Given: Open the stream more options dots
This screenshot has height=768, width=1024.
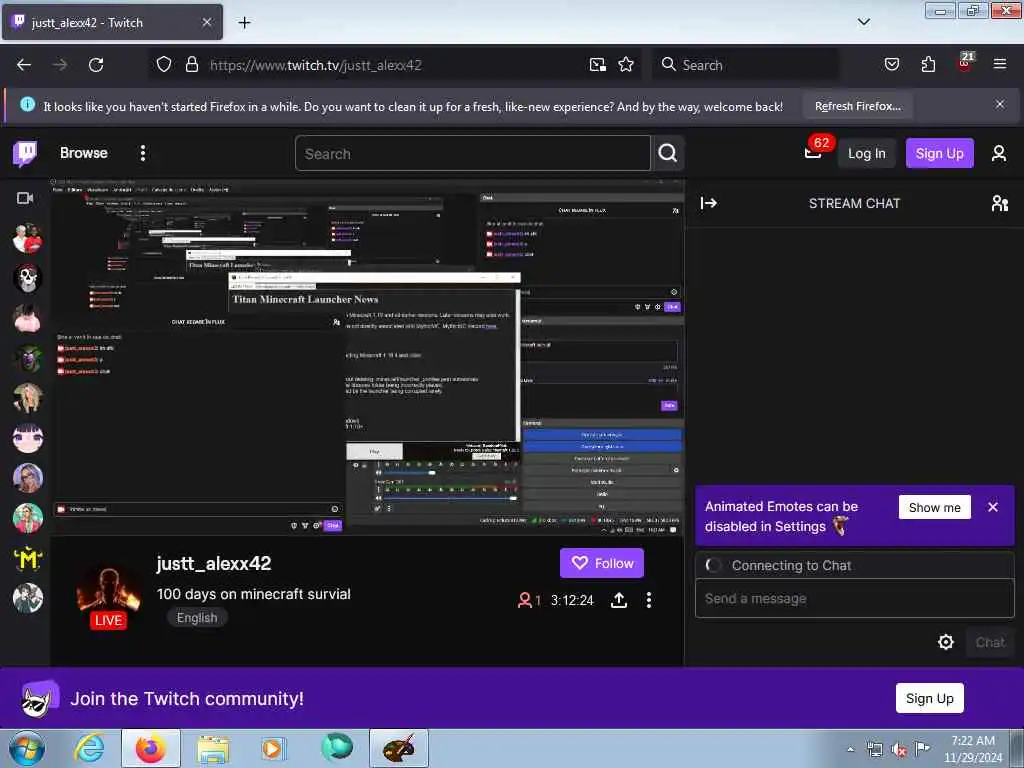Looking at the screenshot, I should click(648, 600).
